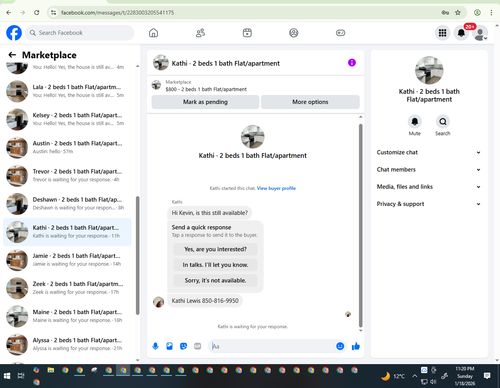This screenshot has height=388, width=500.
Task: Open Trevor conversation in chat list
Action: pos(68,175)
